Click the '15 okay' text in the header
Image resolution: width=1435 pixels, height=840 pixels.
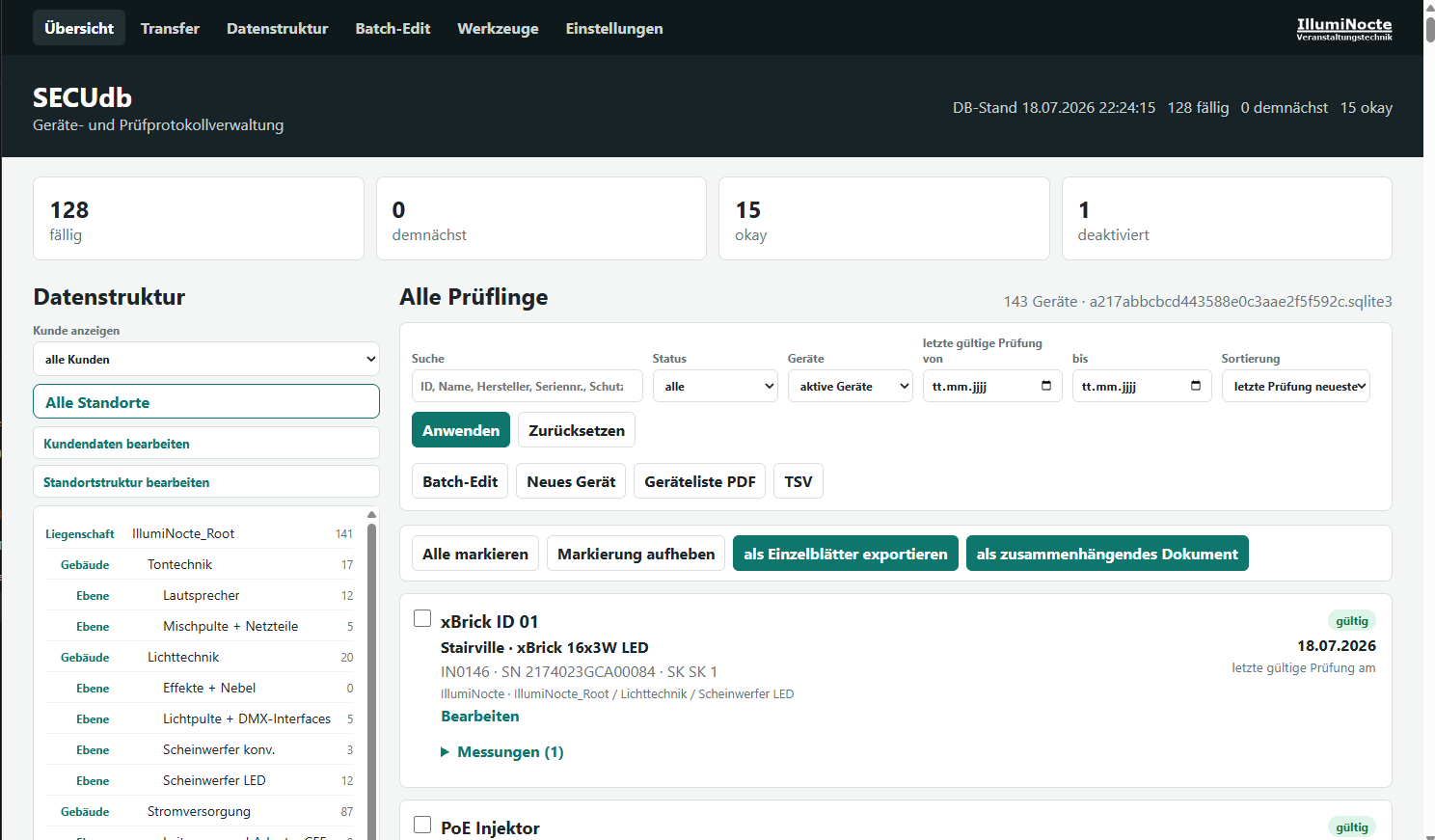(x=1367, y=107)
